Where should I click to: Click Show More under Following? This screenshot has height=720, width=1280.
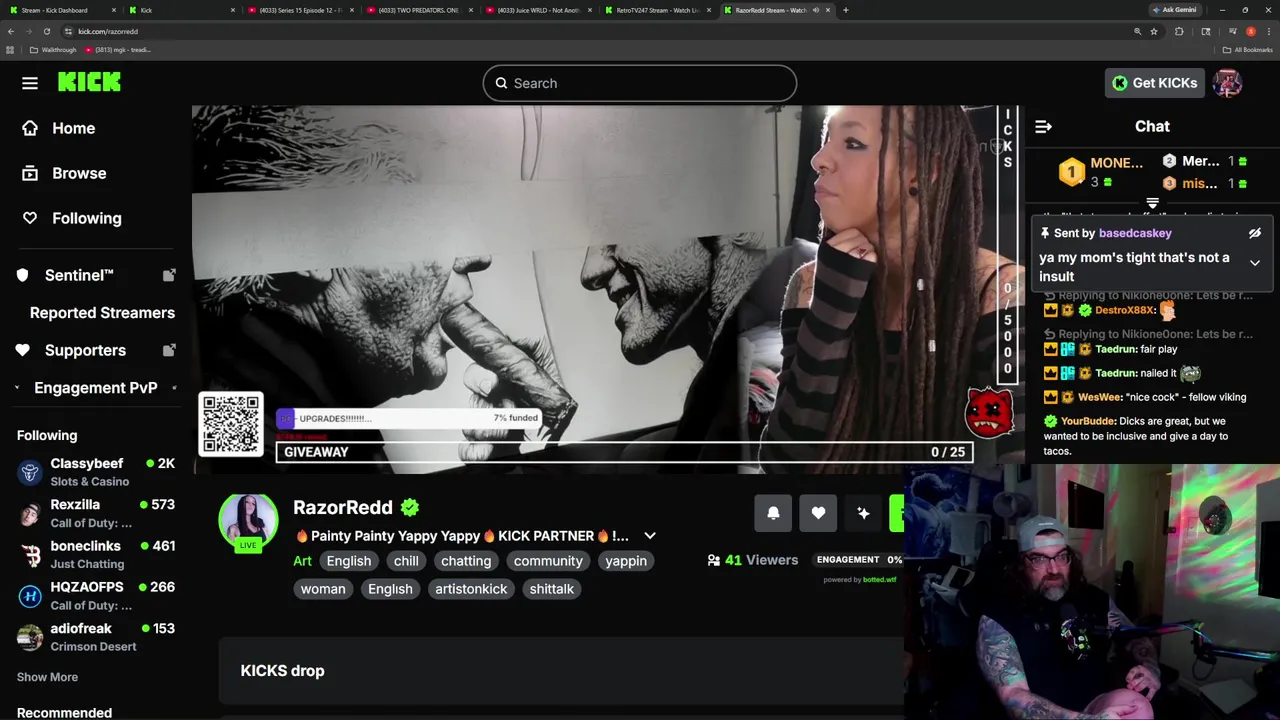coord(47,677)
